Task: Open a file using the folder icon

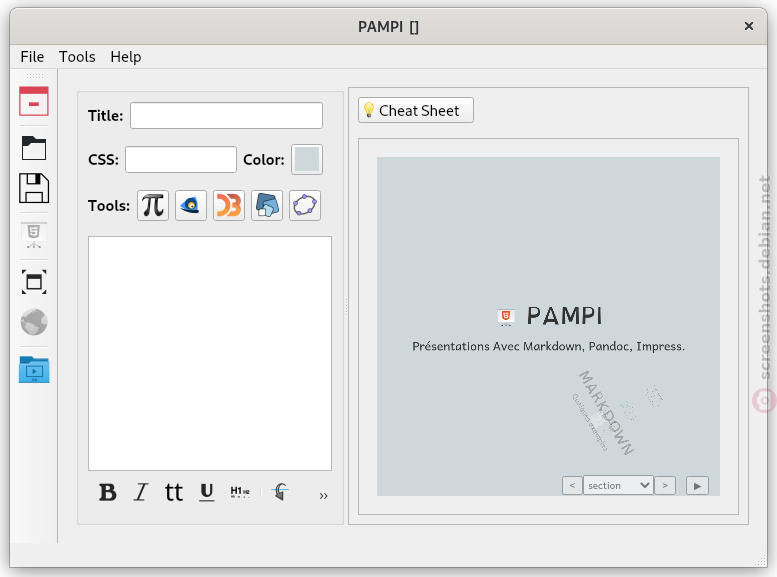Action: [x=34, y=148]
